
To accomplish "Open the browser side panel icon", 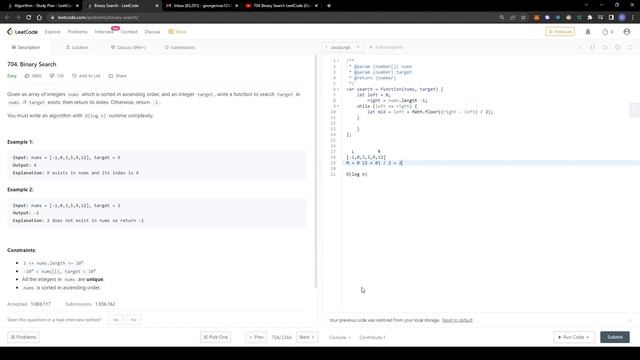I will click(x=611, y=17).
